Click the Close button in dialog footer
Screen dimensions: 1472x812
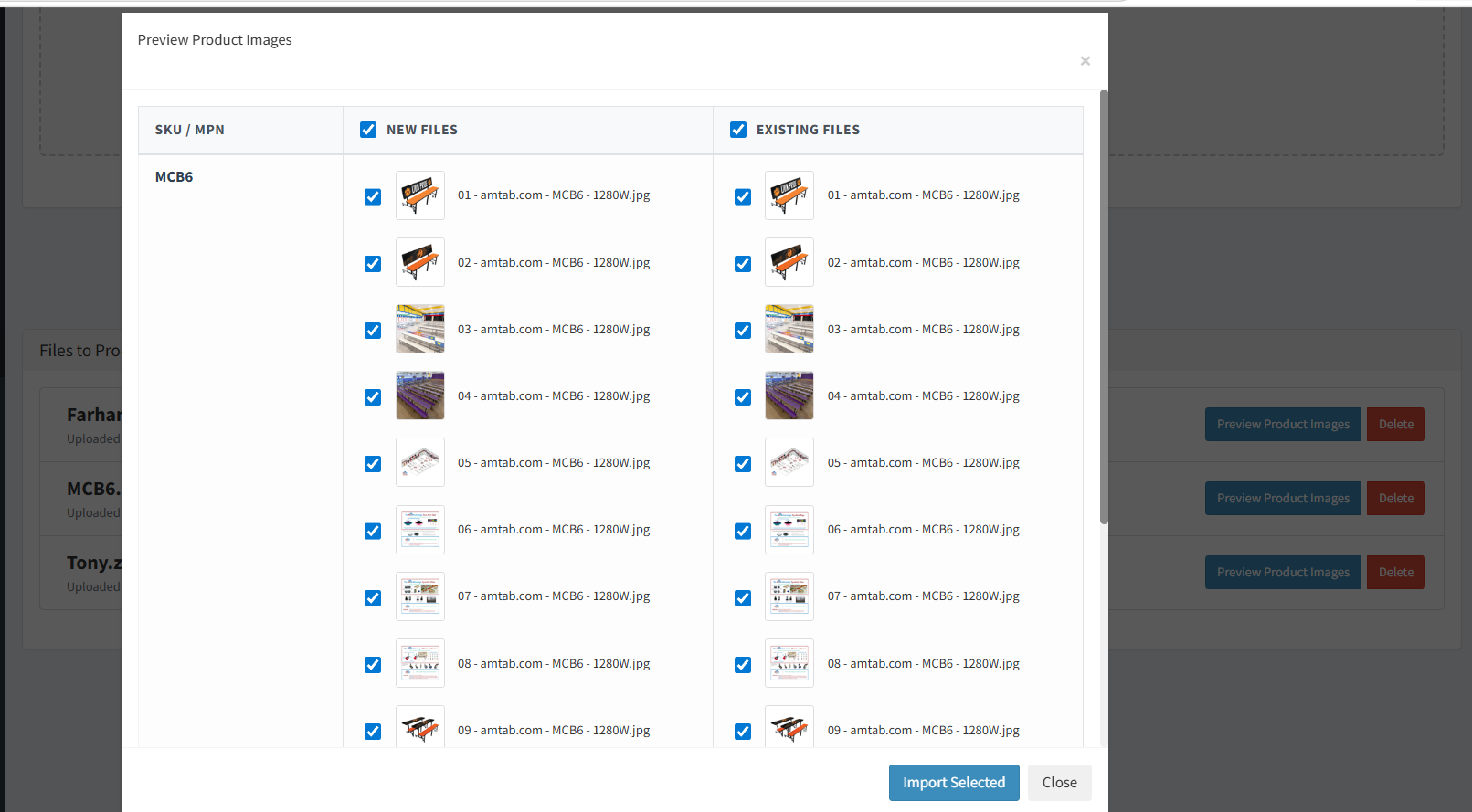pyautogui.click(x=1060, y=783)
